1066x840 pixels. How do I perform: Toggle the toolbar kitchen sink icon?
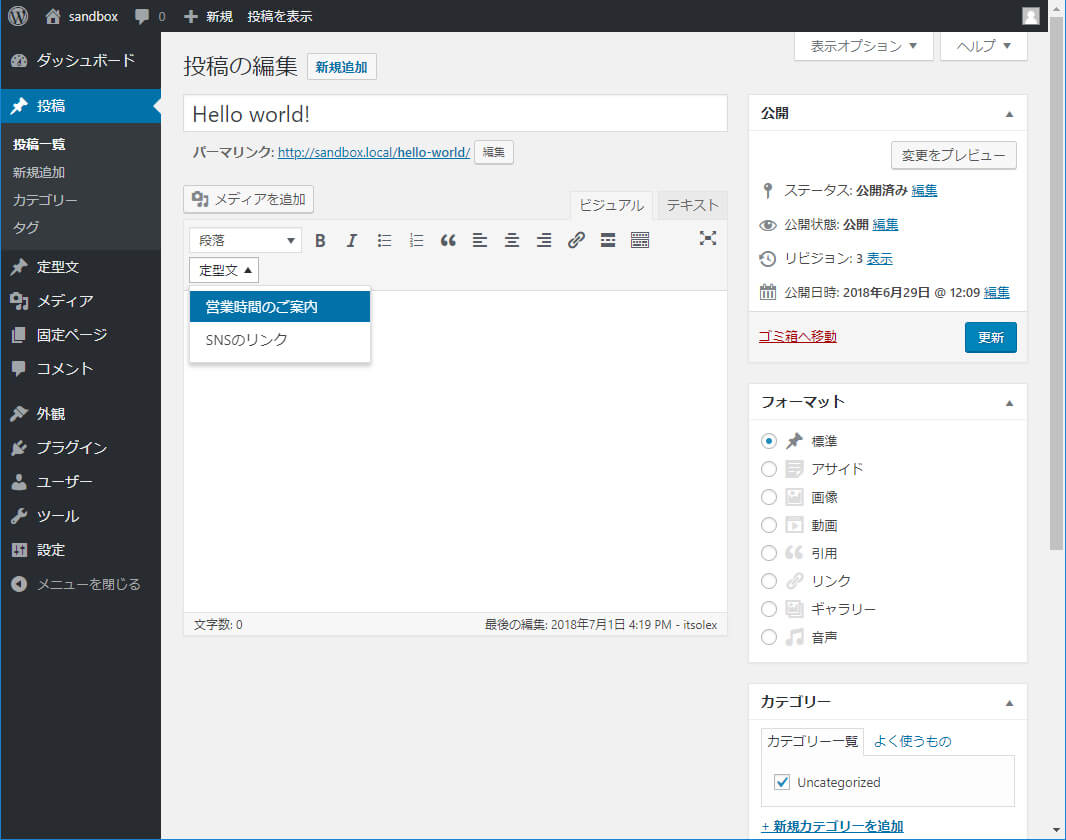640,240
